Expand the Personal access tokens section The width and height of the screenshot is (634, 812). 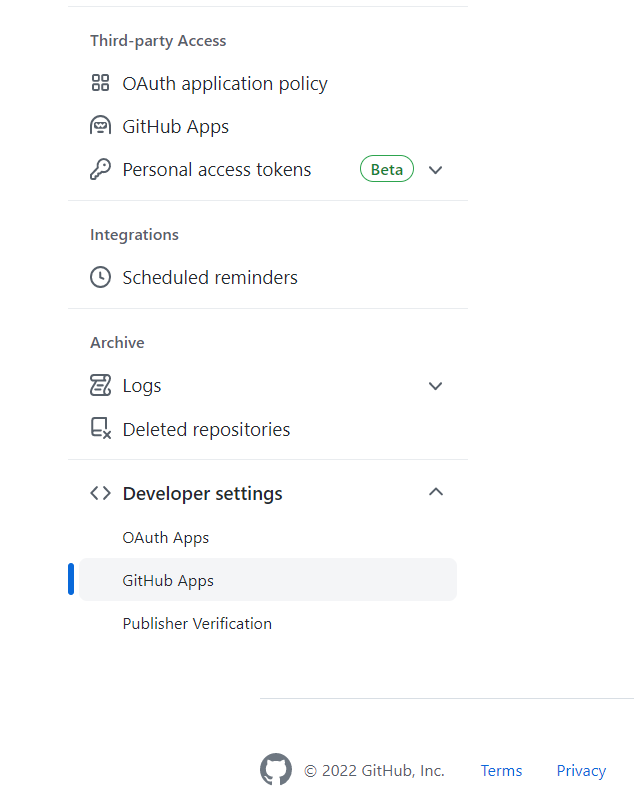click(435, 169)
